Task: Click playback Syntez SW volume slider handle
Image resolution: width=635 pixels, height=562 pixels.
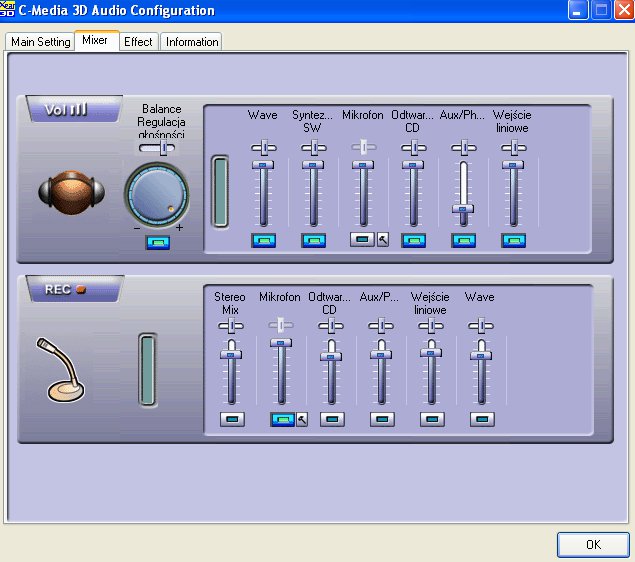Action: [x=313, y=165]
